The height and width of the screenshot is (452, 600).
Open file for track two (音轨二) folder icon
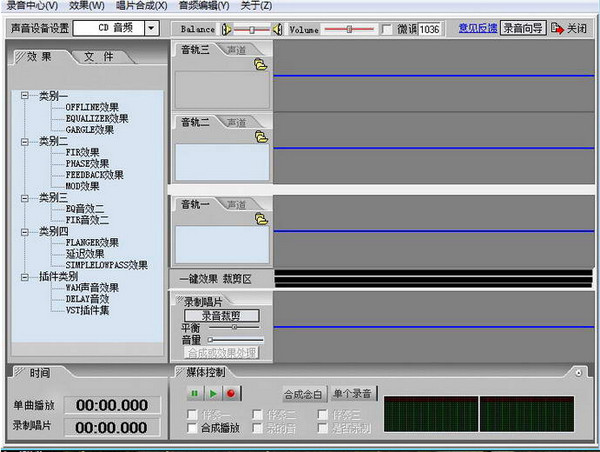[261, 137]
